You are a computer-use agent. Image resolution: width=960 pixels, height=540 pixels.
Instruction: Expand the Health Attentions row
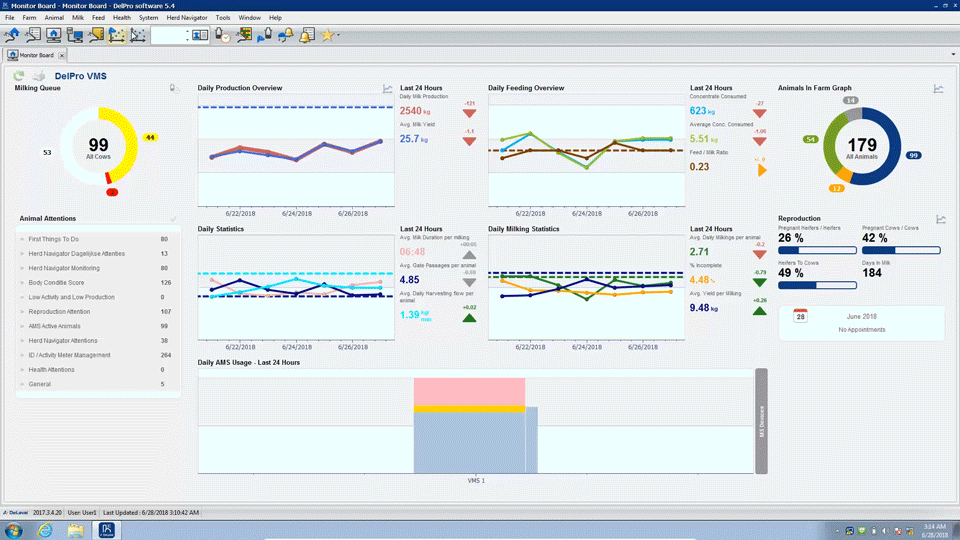pyautogui.click(x=22, y=370)
